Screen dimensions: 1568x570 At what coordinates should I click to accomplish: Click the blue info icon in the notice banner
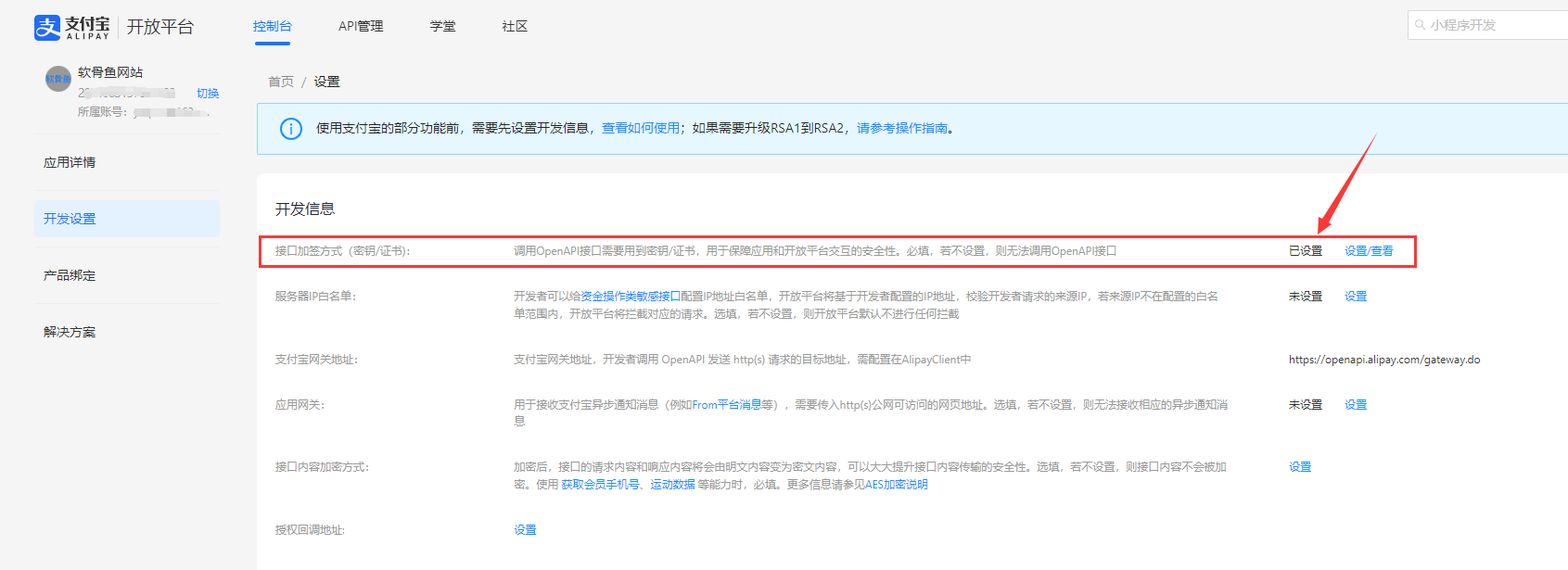point(291,129)
